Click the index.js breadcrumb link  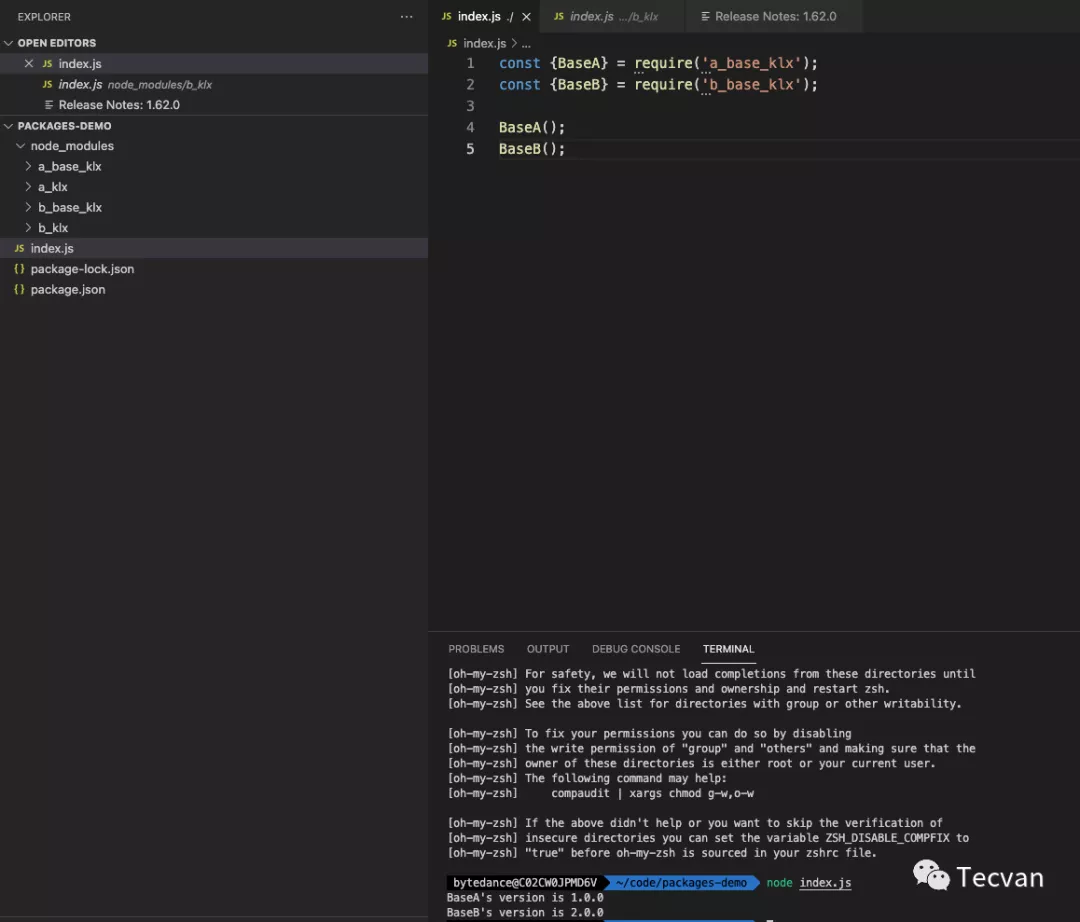click(485, 44)
